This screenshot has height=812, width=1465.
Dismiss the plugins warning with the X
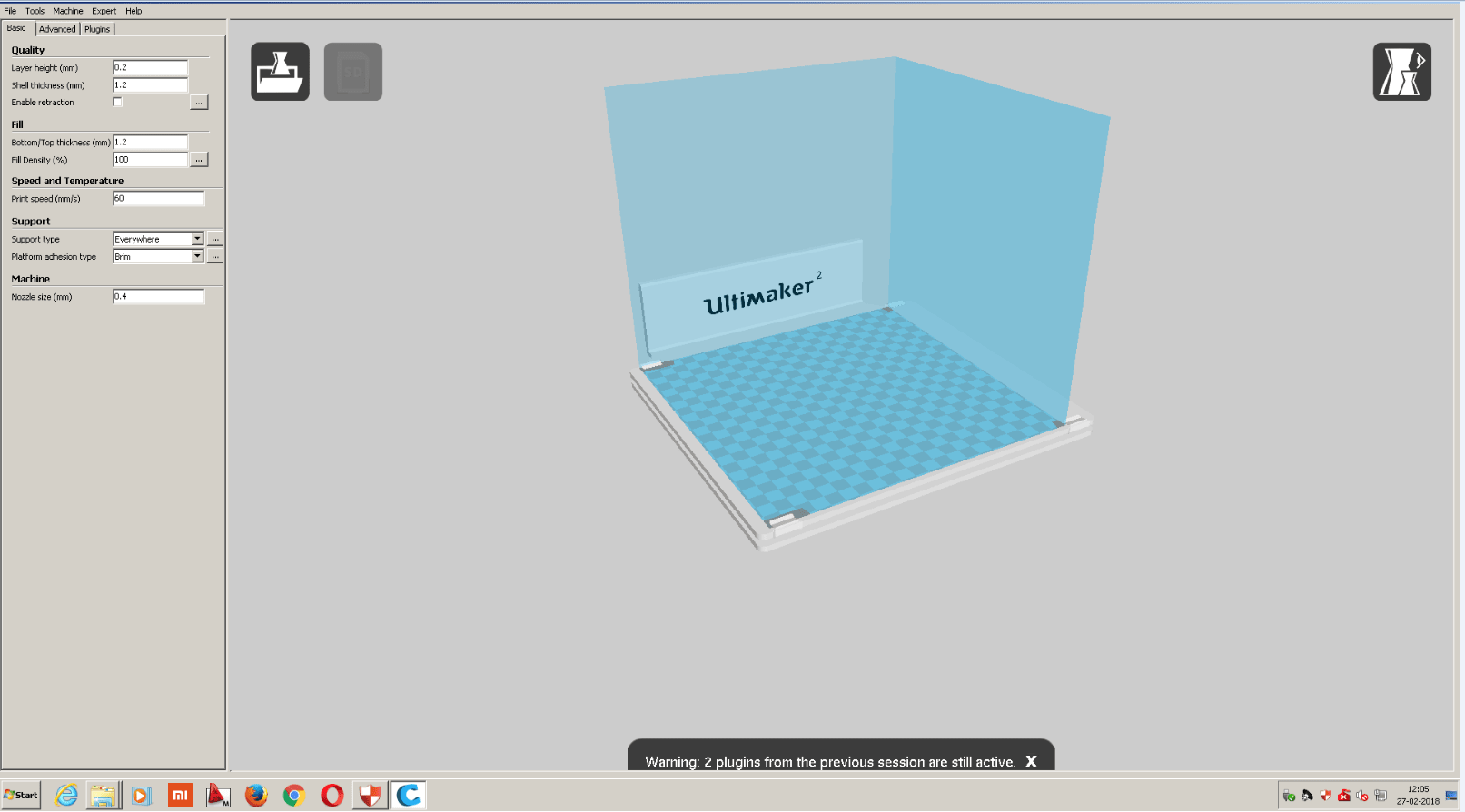[1031, 761]
